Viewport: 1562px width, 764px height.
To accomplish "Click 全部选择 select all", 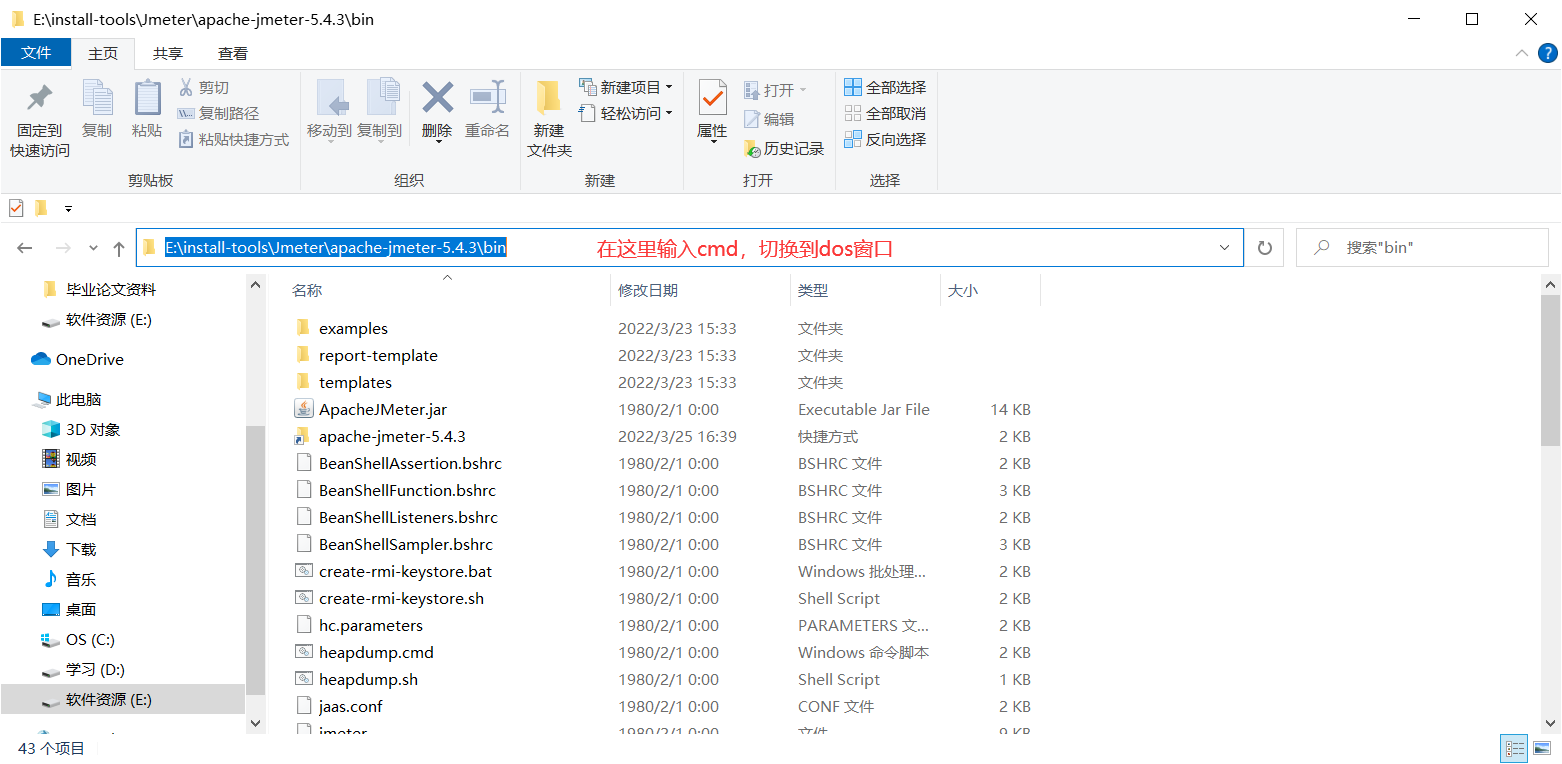I will (885, 88).
